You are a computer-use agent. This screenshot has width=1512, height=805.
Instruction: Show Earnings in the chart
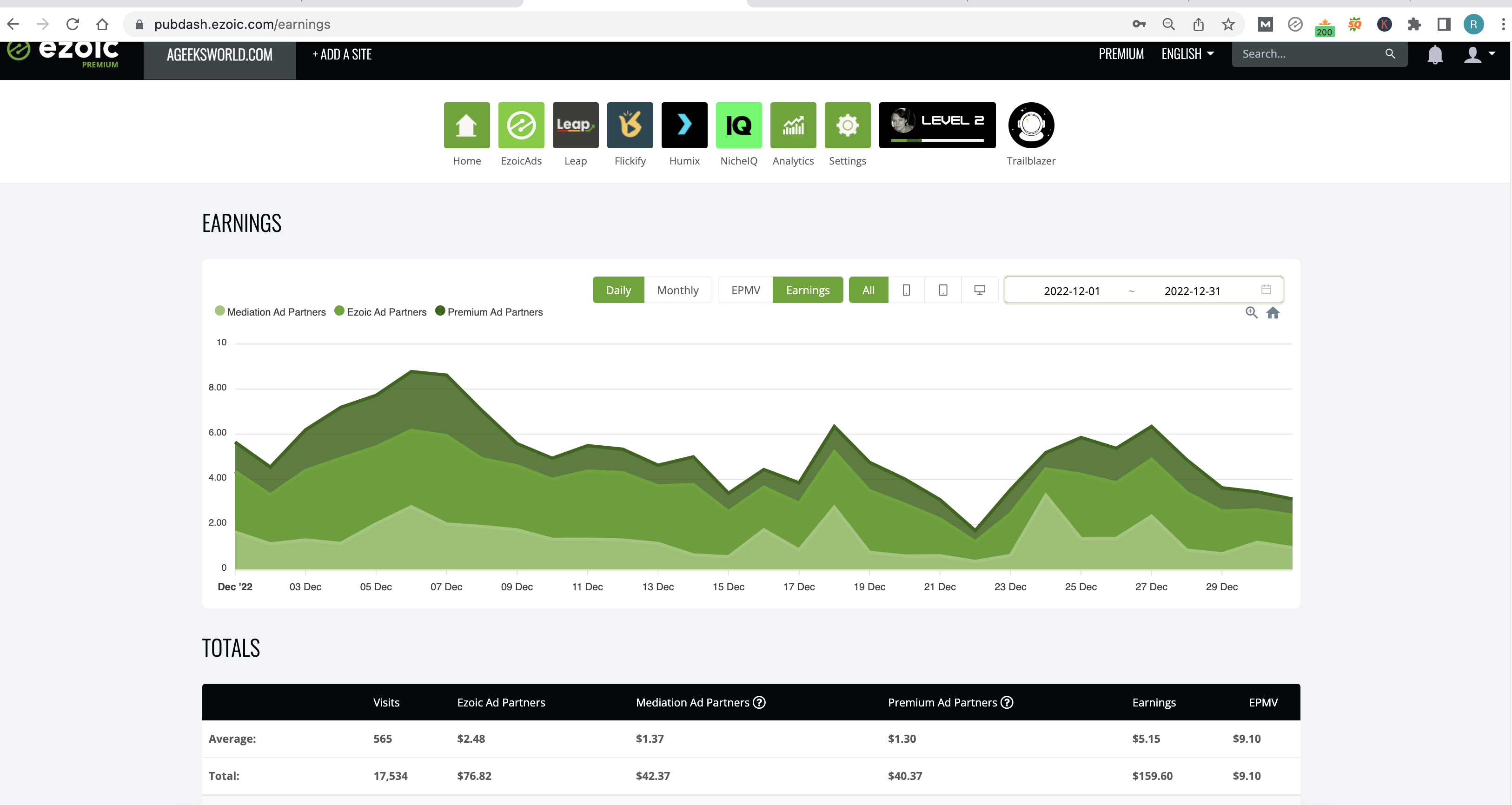coord(808,290)
